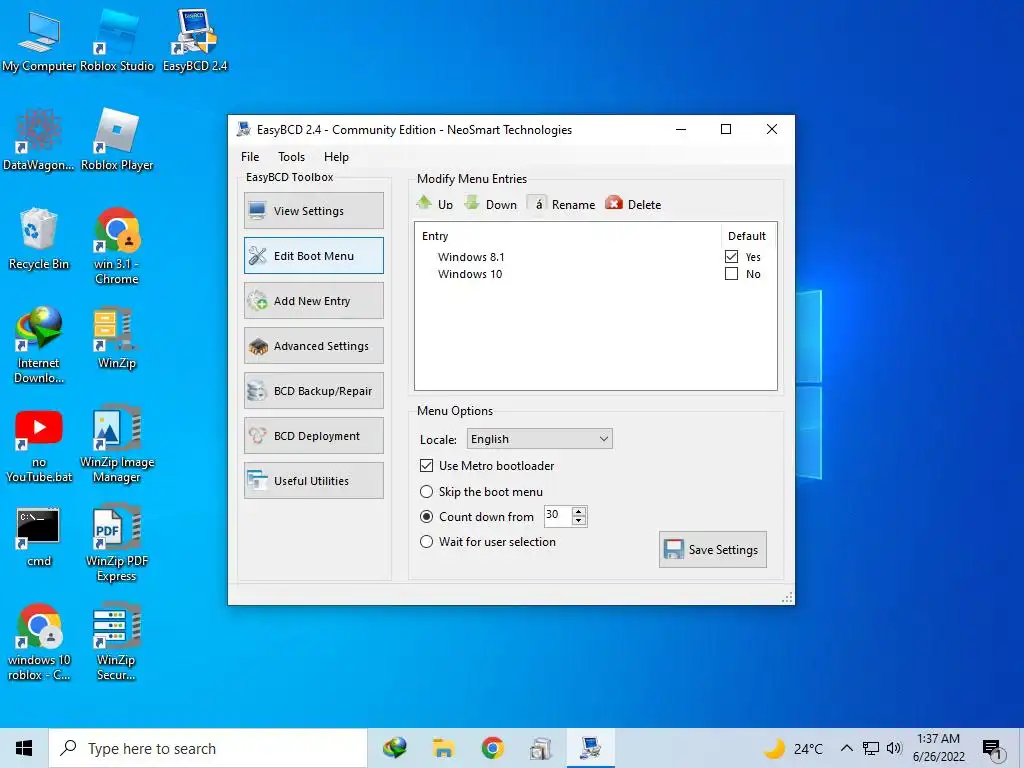Open notification center icon
Viewport: 1024px width, 768px height.
[x=992, y=749]
